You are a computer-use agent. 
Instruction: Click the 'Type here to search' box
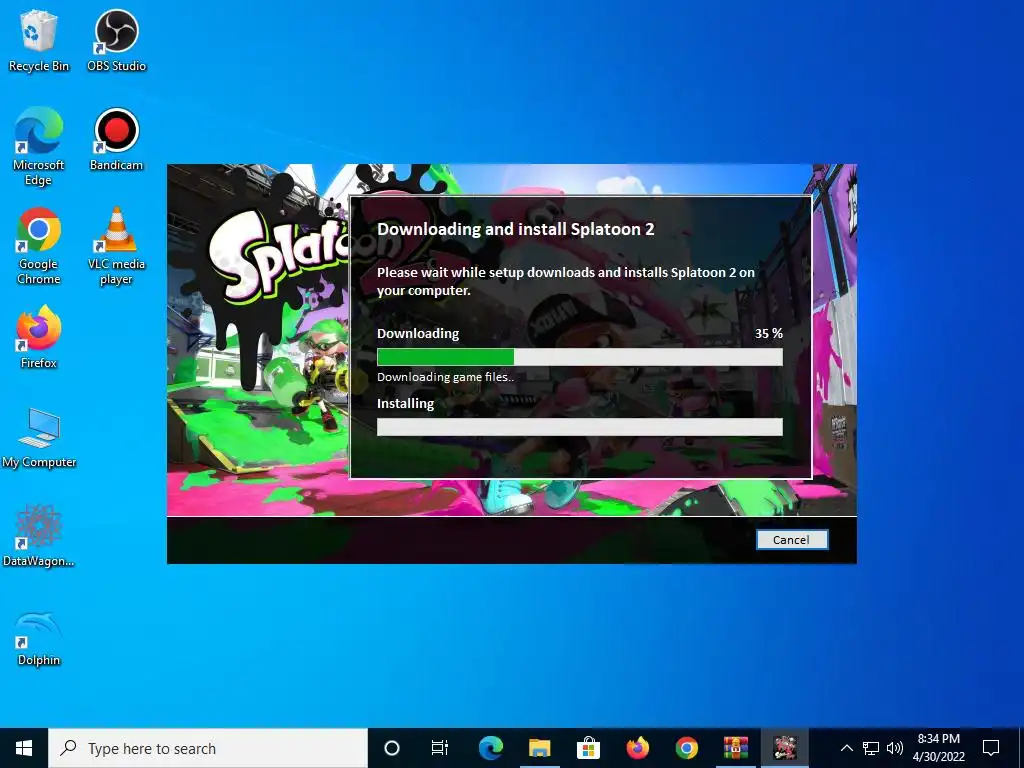click(x=208, y=748)
